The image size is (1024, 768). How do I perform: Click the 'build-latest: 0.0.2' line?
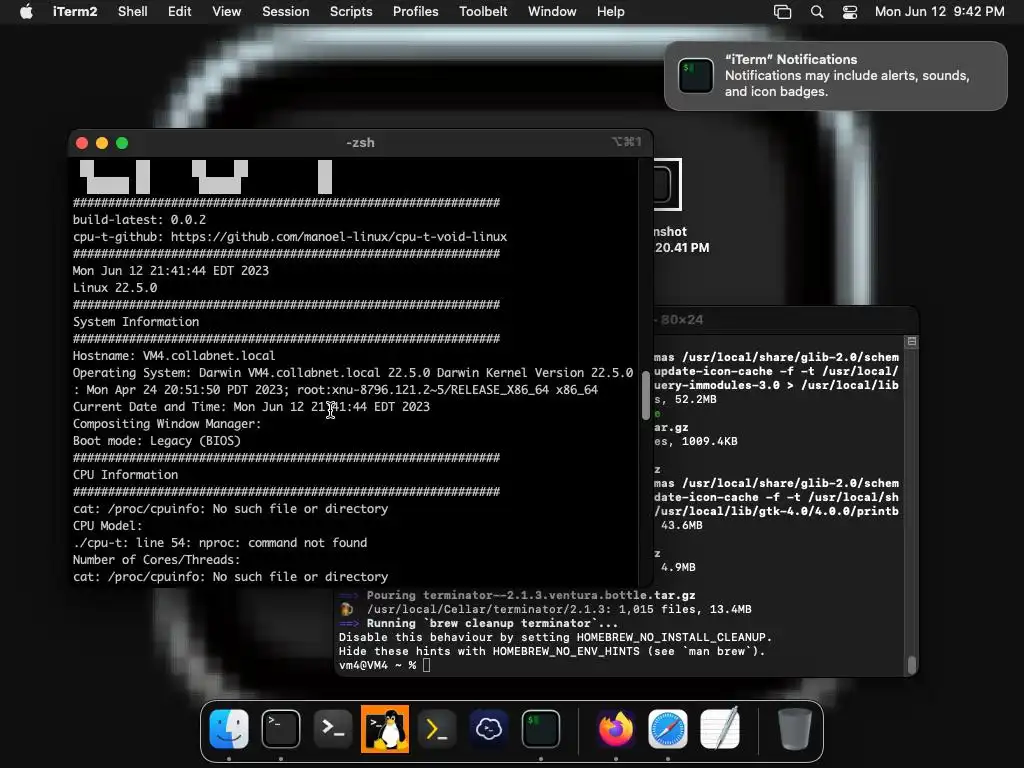139,220
